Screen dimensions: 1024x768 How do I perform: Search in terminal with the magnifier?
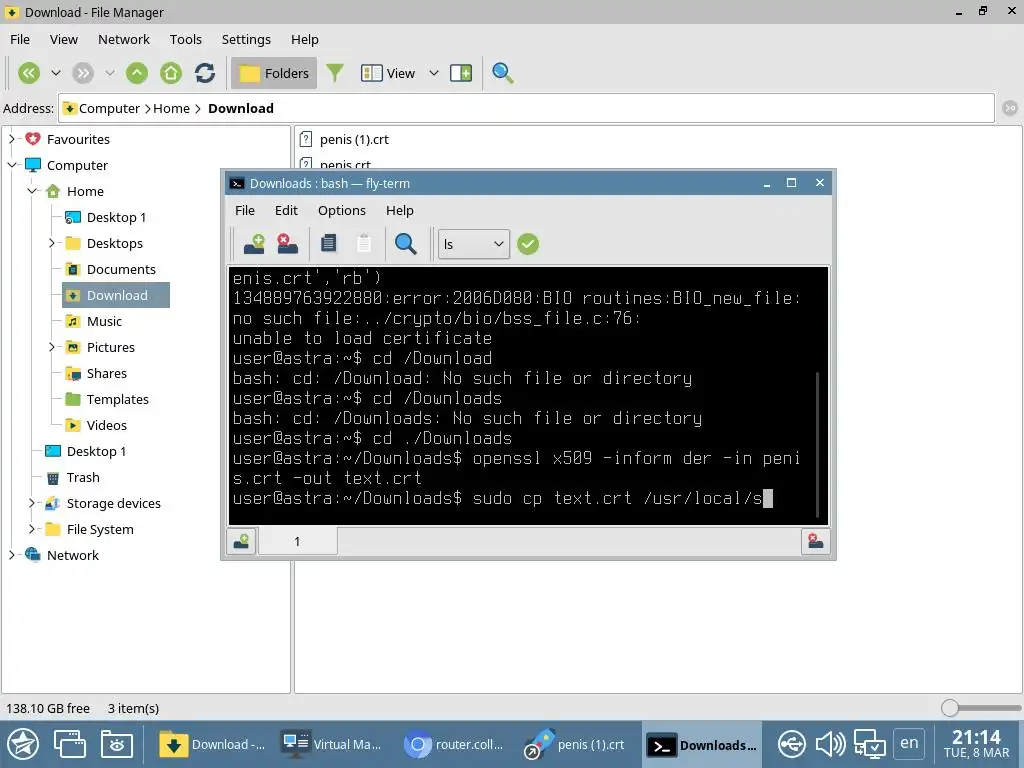coord(406,244)
